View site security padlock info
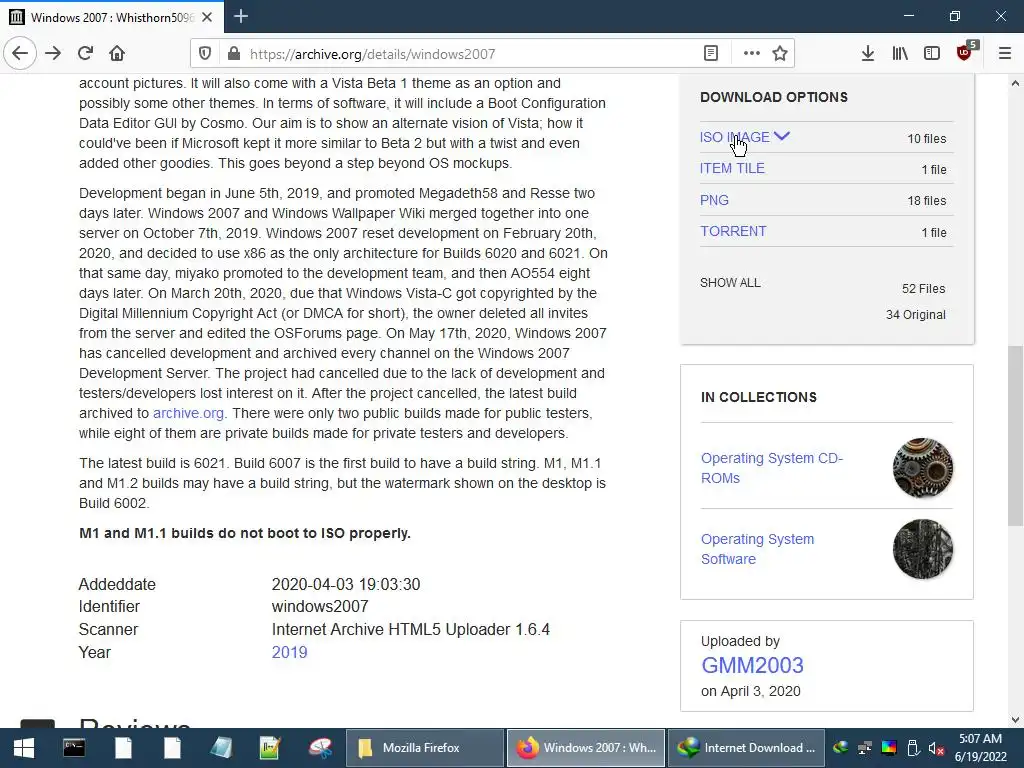This screenshot has height=768, width=1024. [234, 54]
